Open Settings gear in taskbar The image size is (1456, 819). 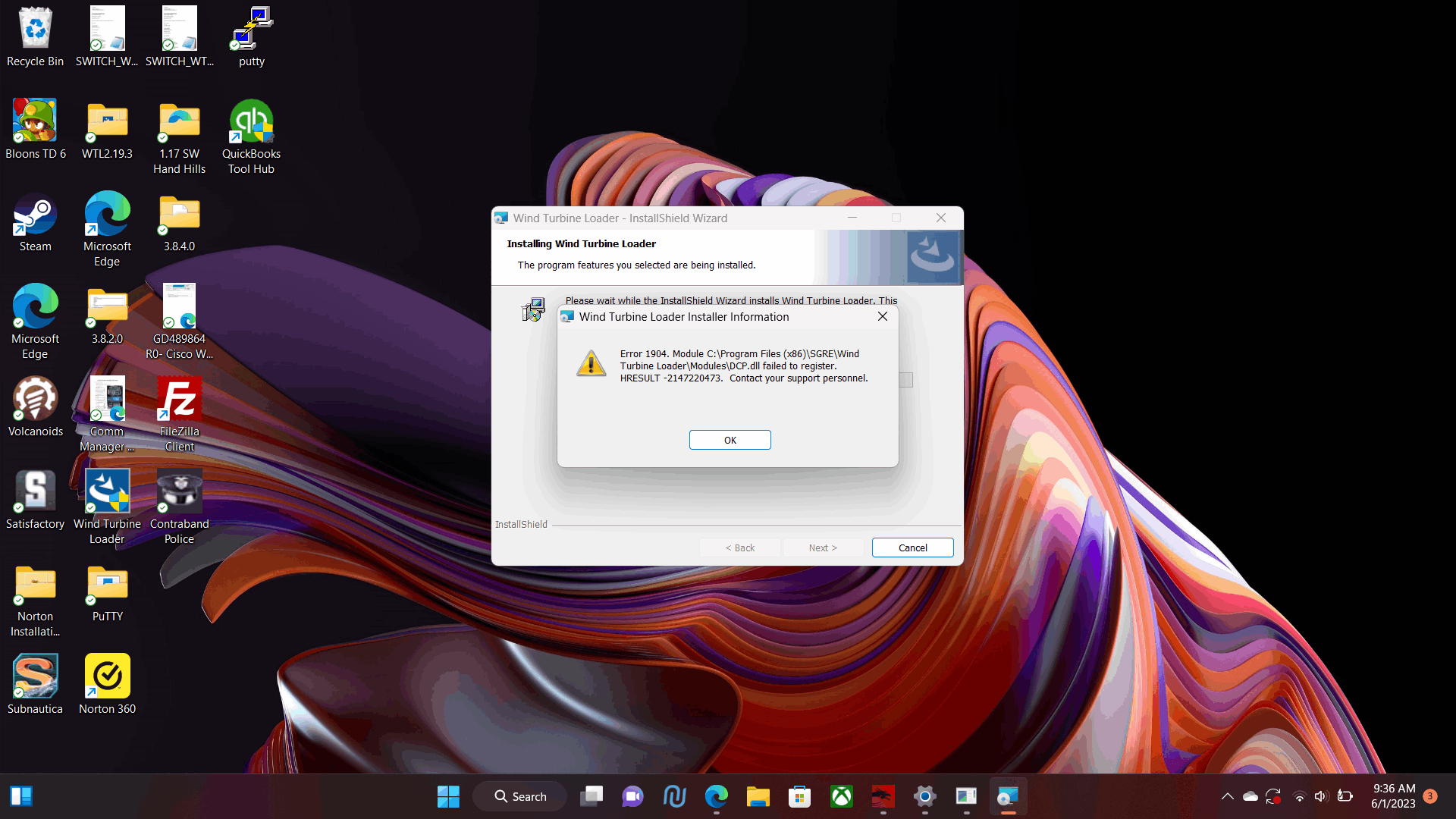(x=924, y=796)
